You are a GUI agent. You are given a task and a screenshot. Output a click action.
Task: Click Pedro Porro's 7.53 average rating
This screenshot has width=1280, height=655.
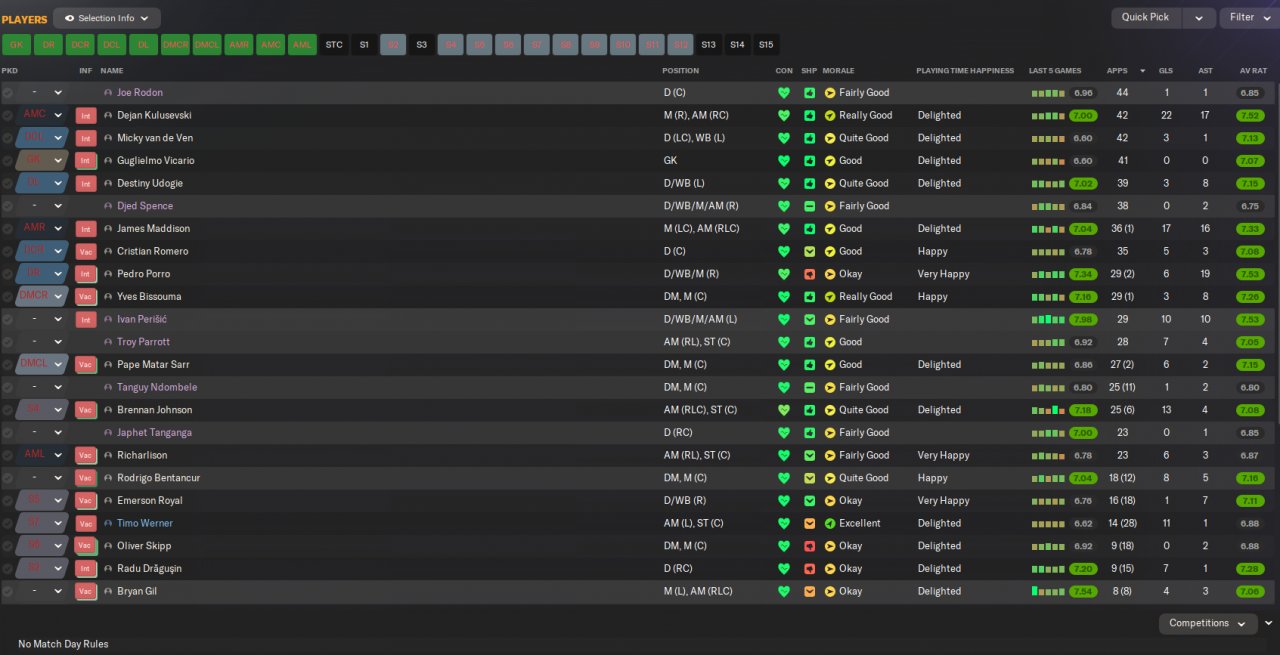[x=1250, y=274]
